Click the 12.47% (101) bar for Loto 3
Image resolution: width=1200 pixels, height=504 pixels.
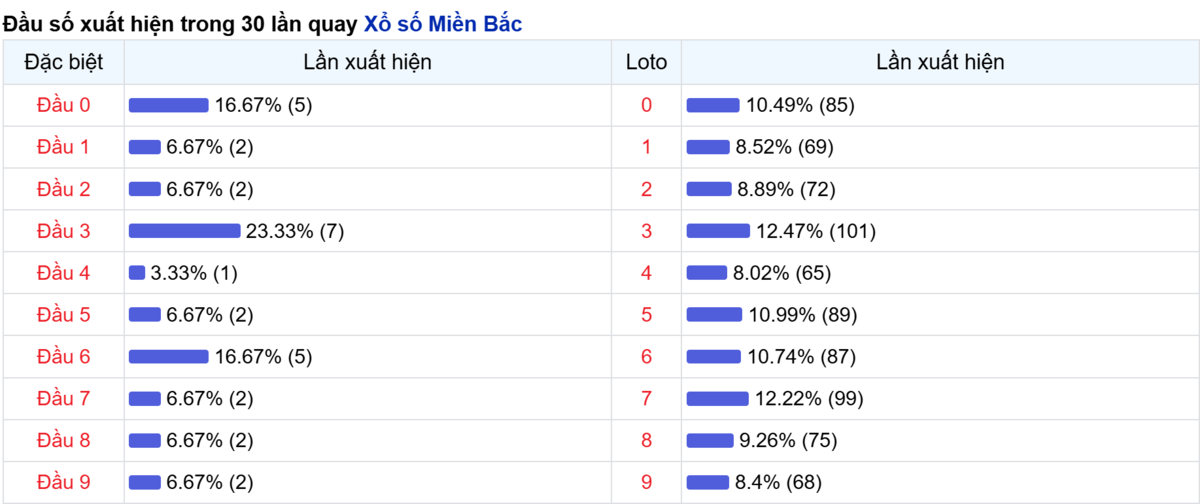(x=718, y=231)
